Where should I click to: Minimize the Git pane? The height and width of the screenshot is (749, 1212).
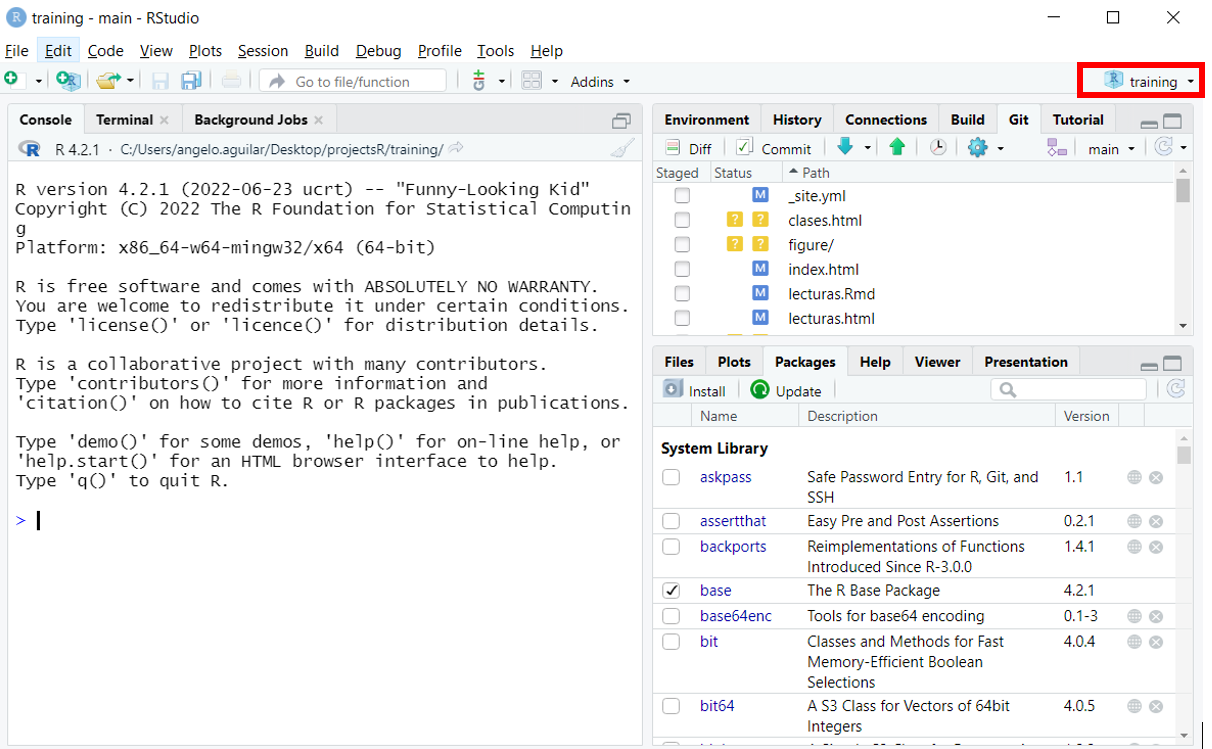coord(1149,122)
